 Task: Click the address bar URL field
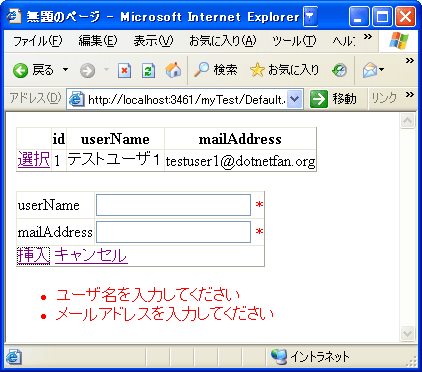[x=186, y=99]
